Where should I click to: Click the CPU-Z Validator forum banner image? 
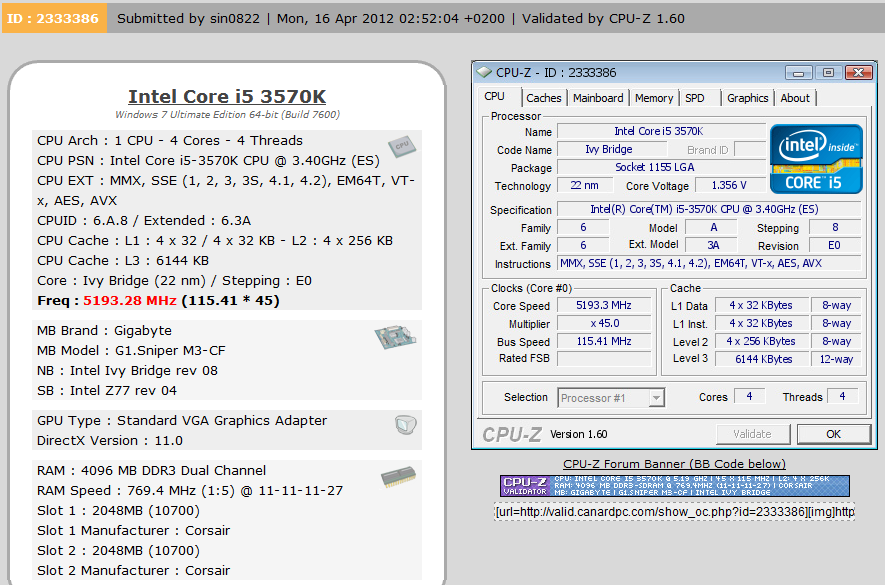[674, 486]
